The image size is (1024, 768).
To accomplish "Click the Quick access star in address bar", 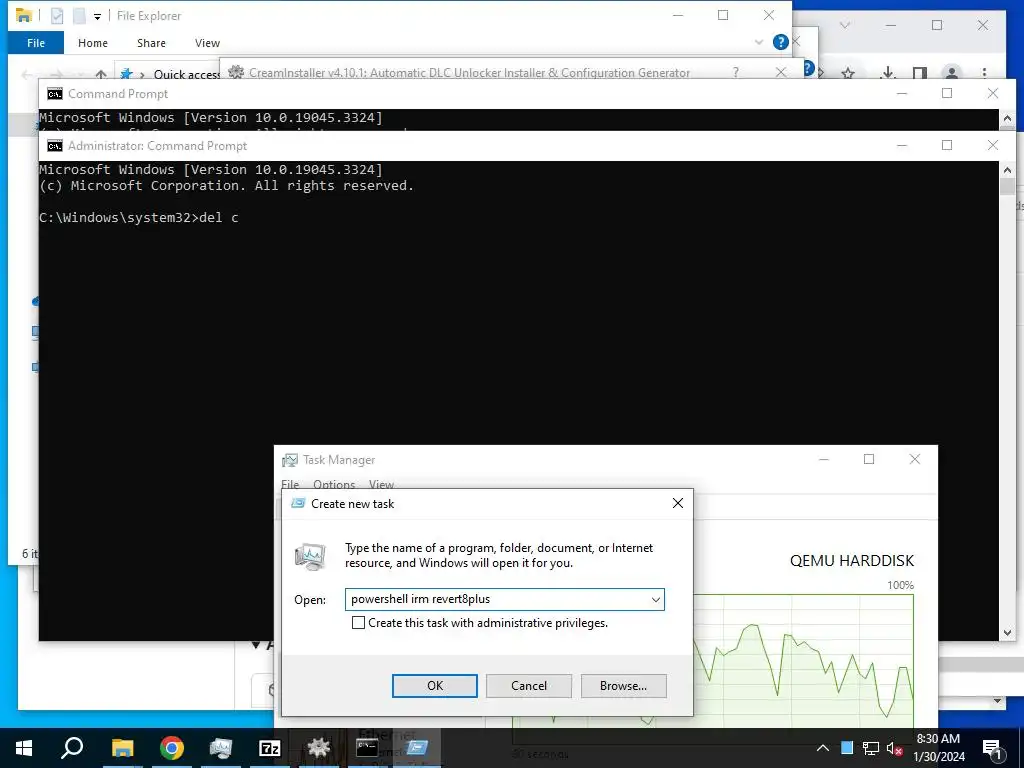I will pos(127,74).
